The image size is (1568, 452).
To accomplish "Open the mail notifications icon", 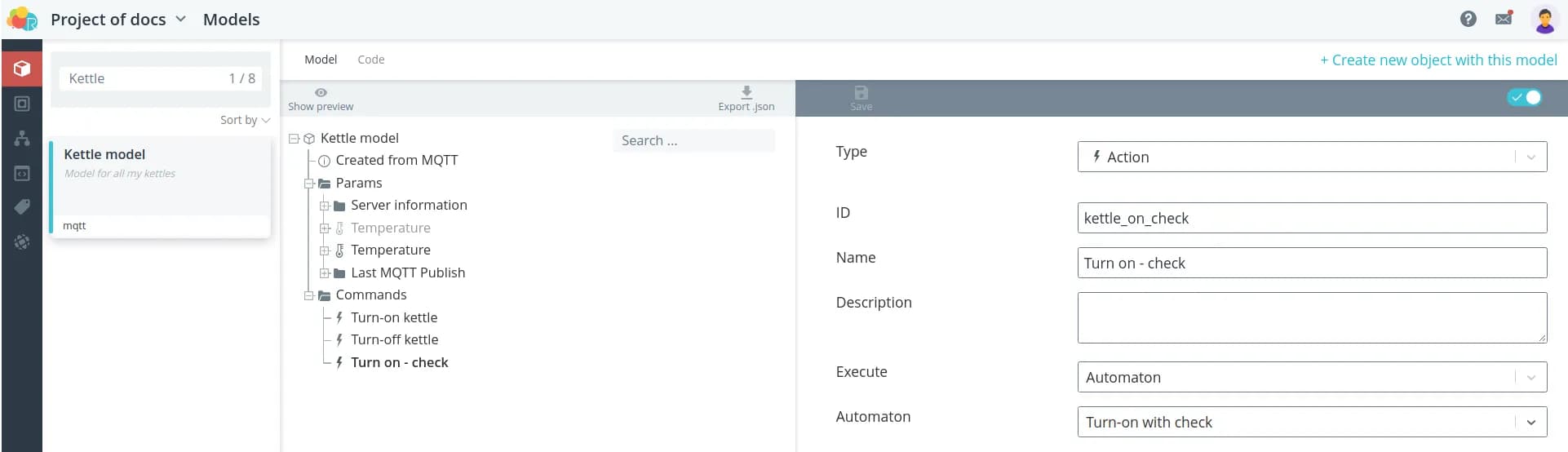I will (x=1504, y=19).
